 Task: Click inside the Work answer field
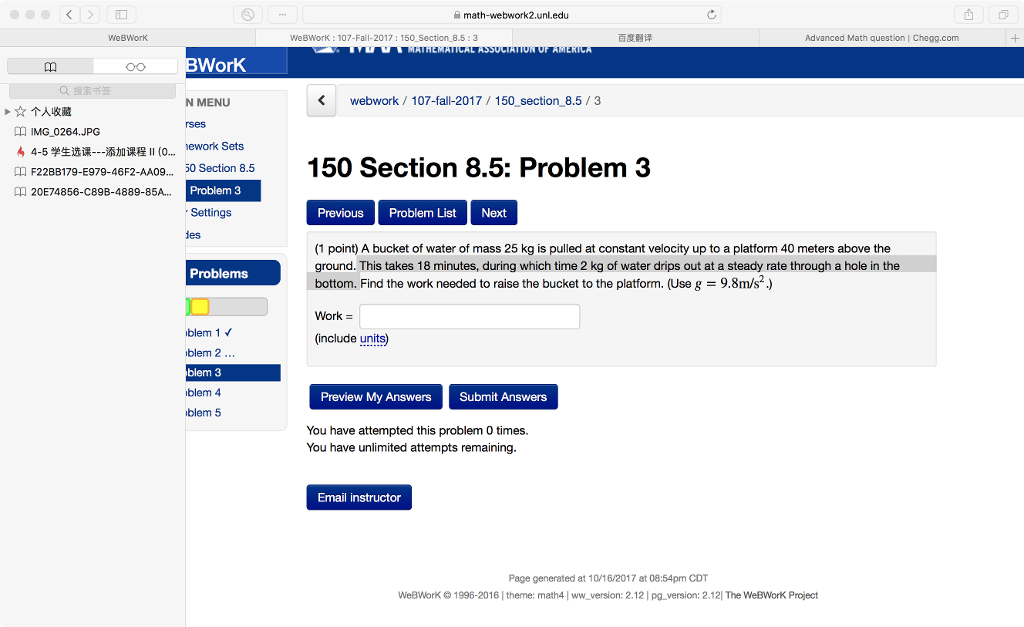click(x=469, y=316)
